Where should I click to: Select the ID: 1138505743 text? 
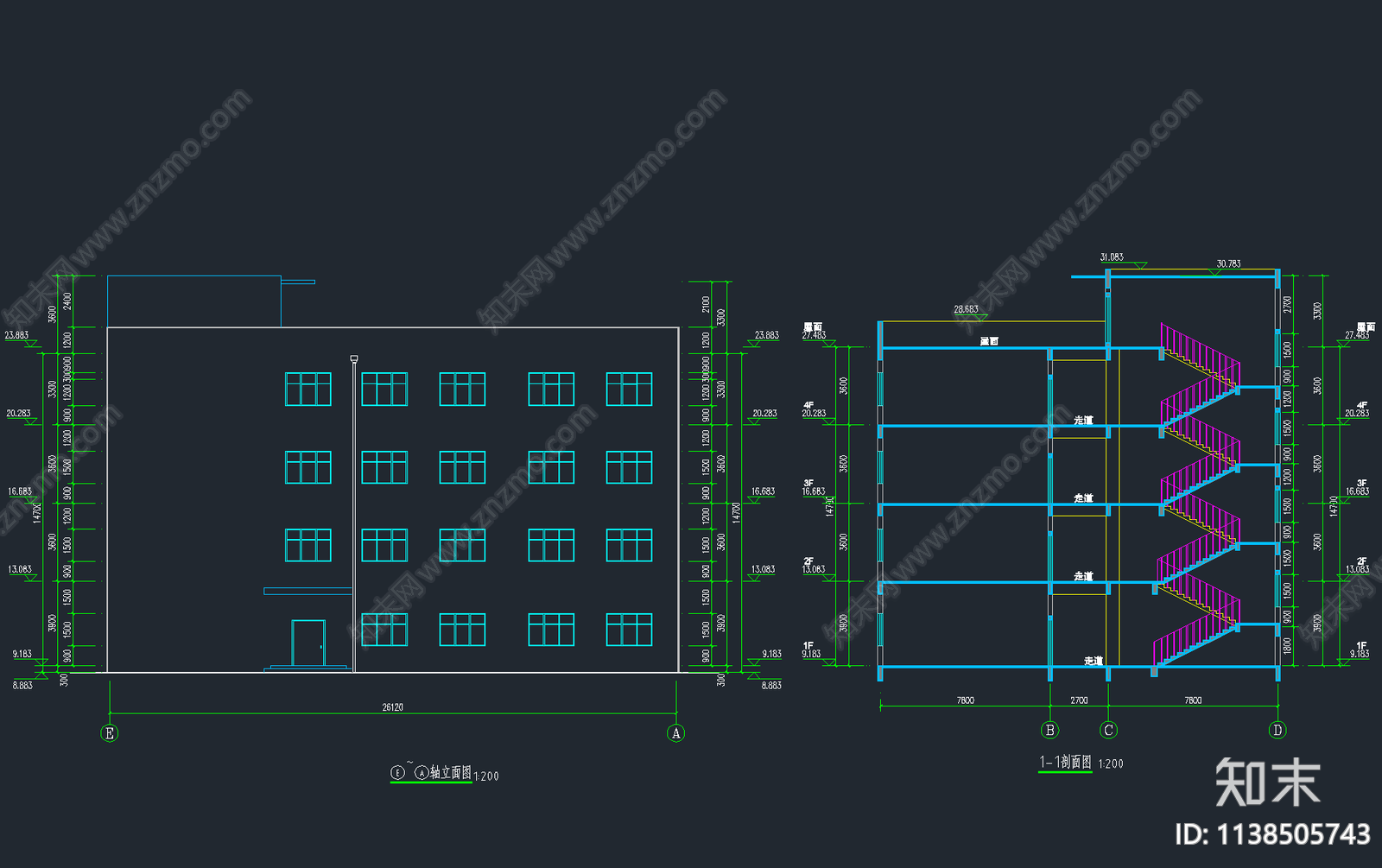(x=1273, y=834)
